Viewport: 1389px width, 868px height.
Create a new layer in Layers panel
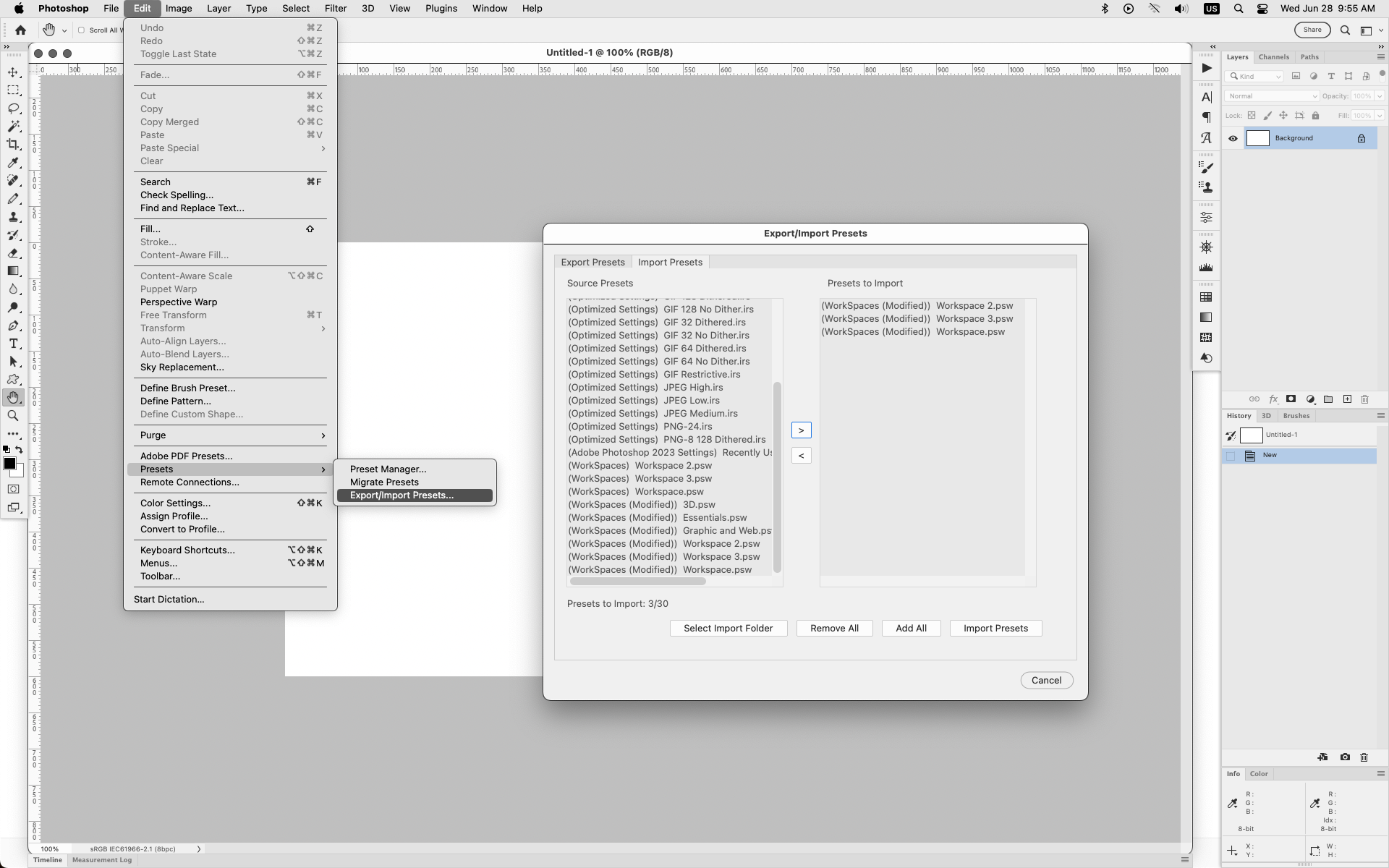pyautogui.click(x=1347, y=399)
